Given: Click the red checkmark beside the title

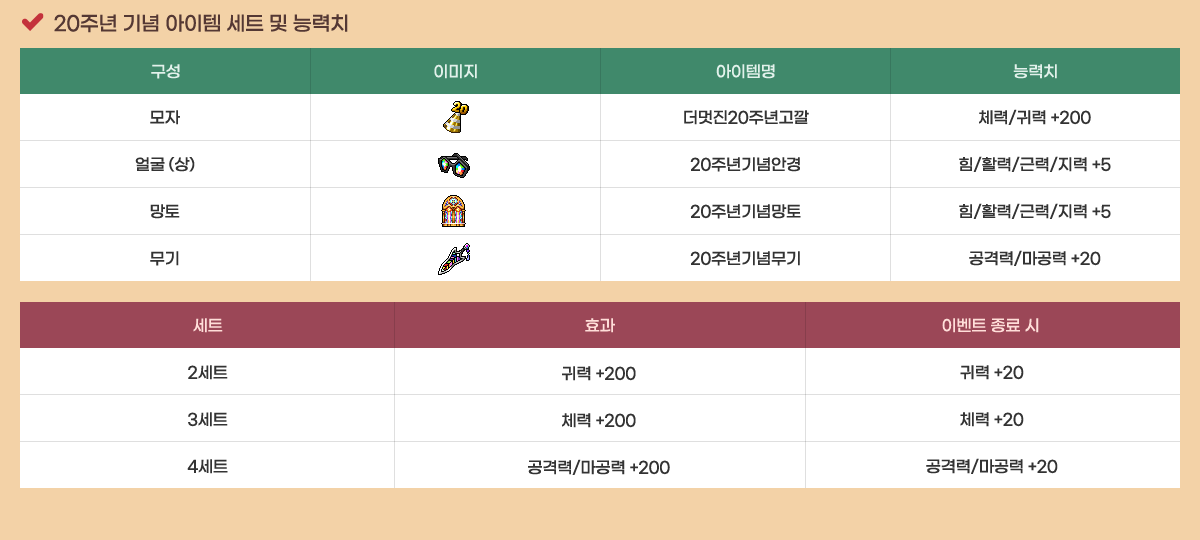Looking at the screenshot, I should pos(32,21).
